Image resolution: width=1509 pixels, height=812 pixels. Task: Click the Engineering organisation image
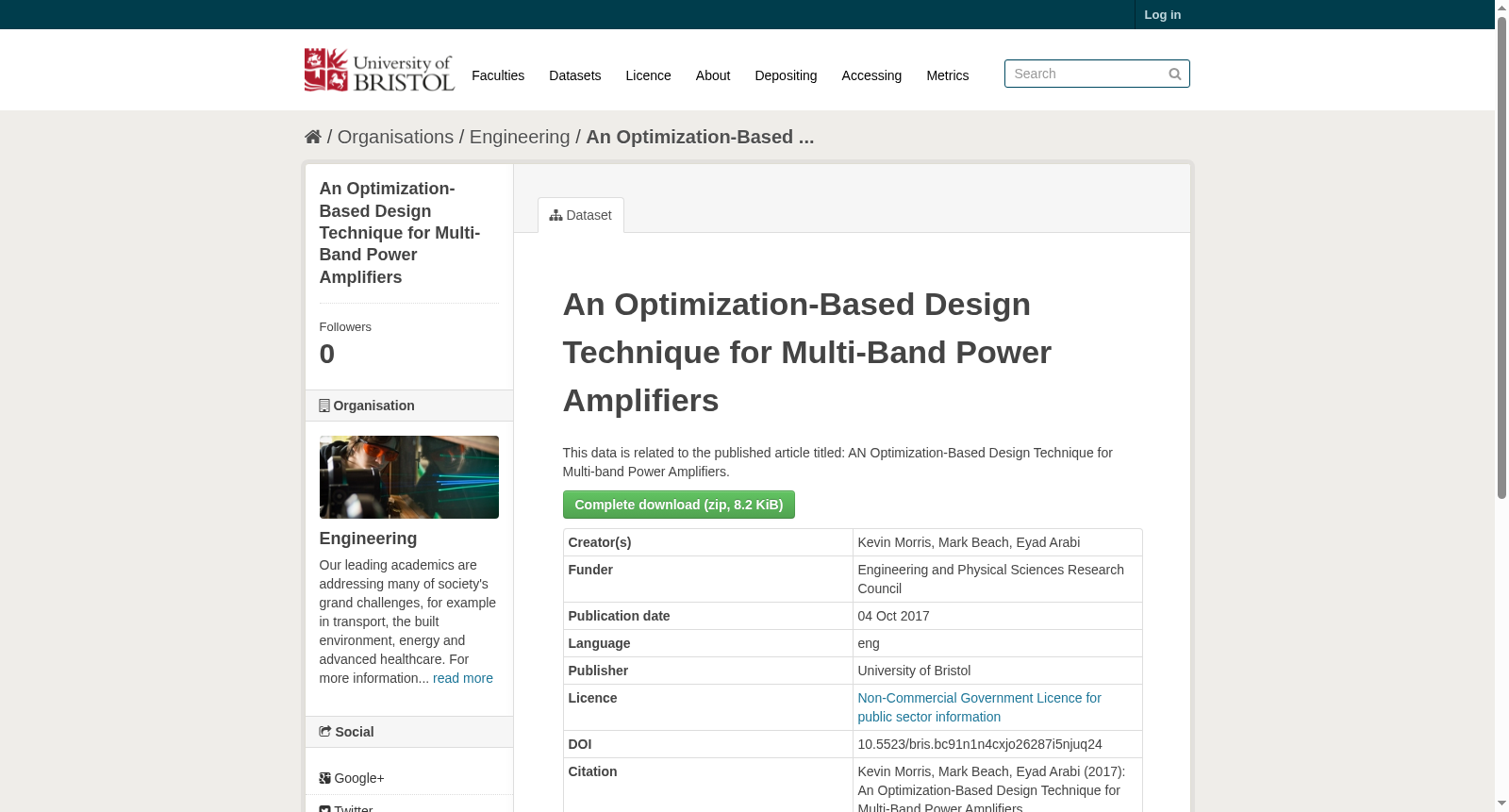click(x=409, y=477)
